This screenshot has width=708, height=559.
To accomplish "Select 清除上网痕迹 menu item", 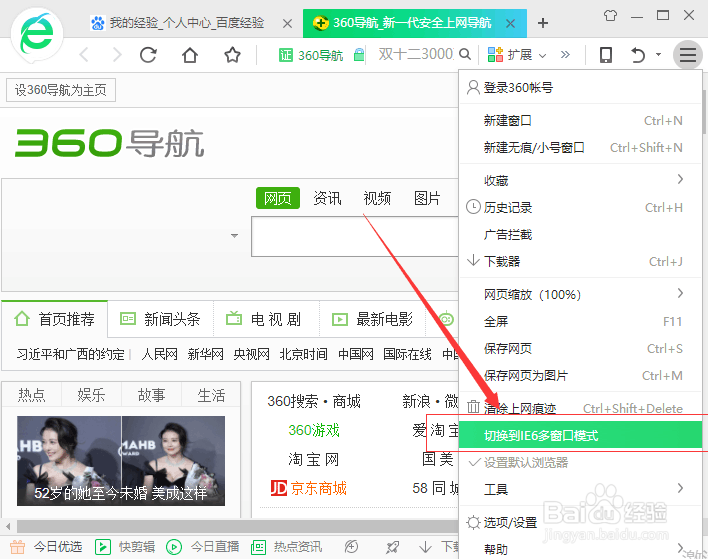I will pos(580,408).
